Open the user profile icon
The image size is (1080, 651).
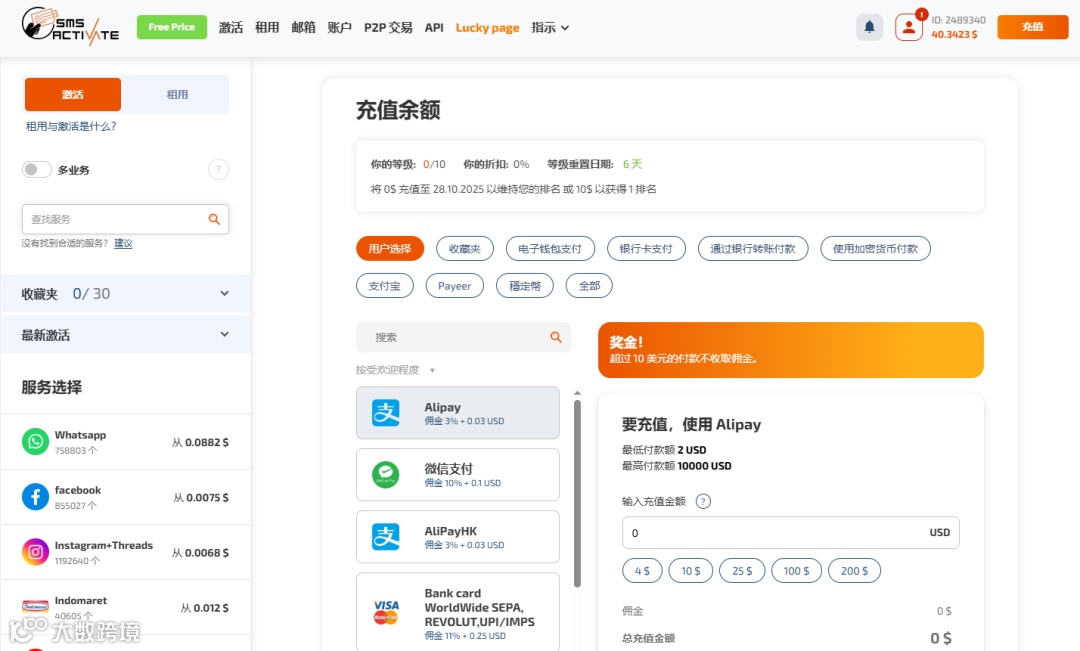point(908,27)
